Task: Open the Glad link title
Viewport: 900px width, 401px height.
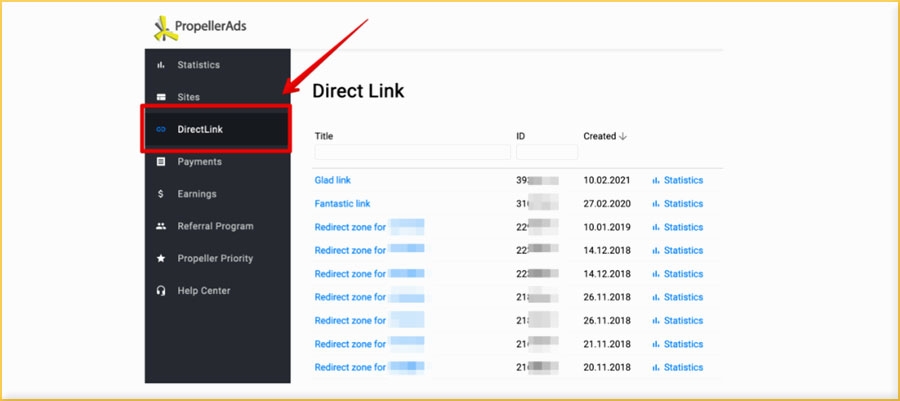Action: click(x=332, y=180)
